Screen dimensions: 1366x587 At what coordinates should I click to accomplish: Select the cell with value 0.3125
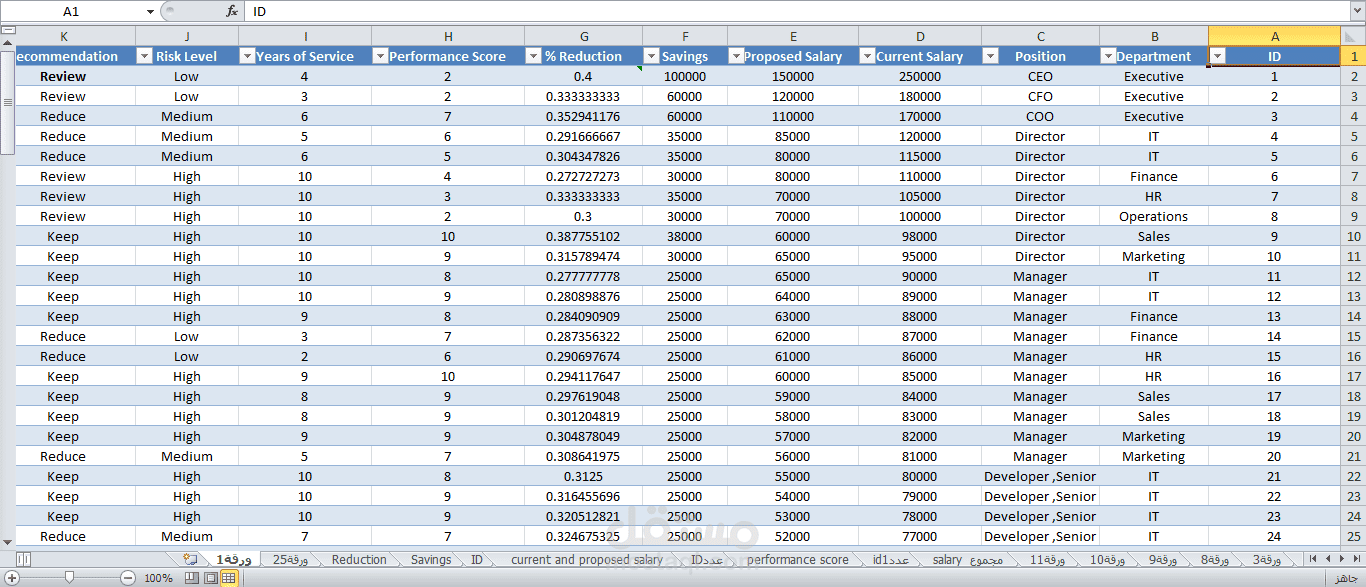tap(584, 477)
